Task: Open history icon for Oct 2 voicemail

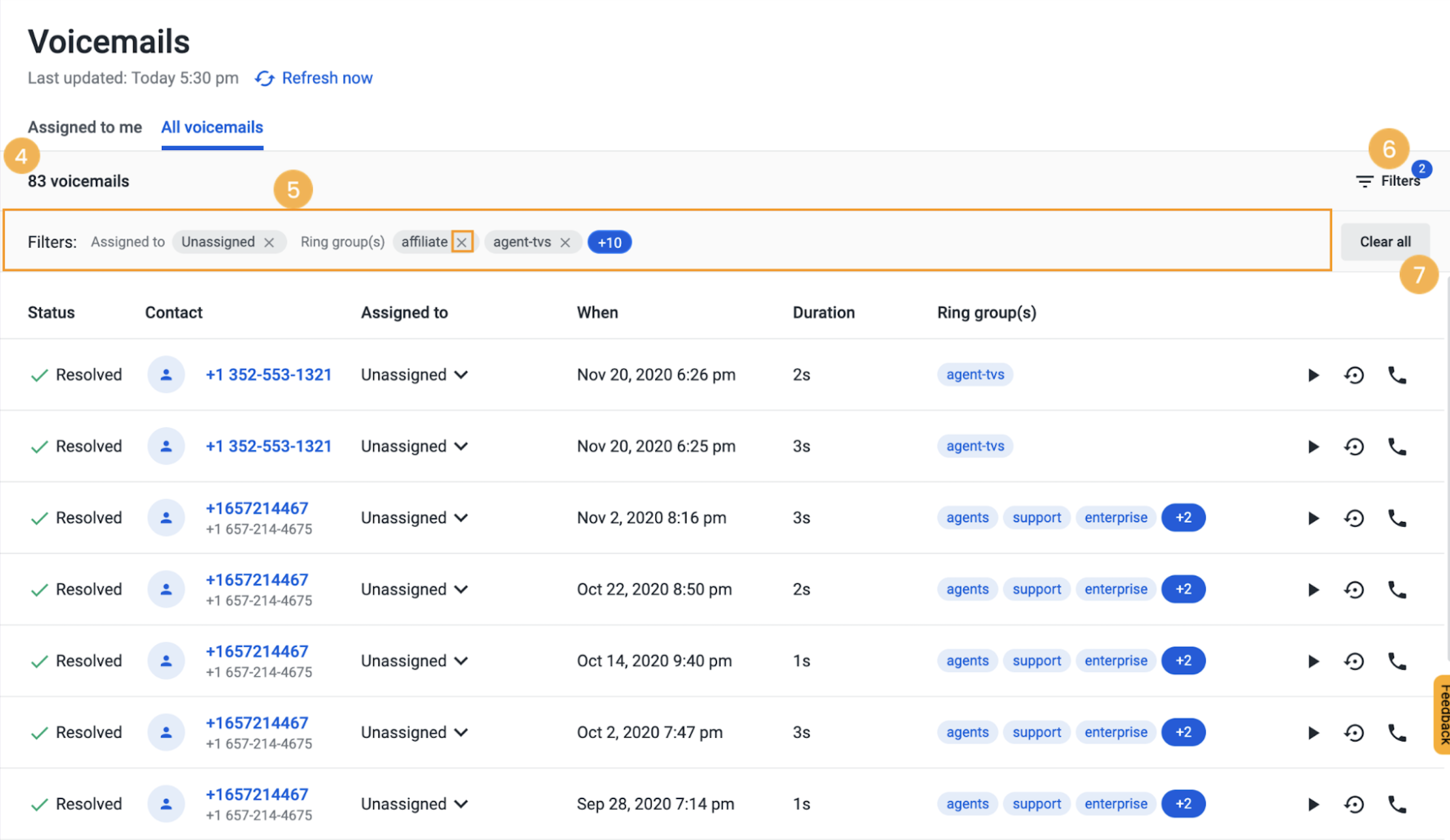Action: [x=1354, y=733]
